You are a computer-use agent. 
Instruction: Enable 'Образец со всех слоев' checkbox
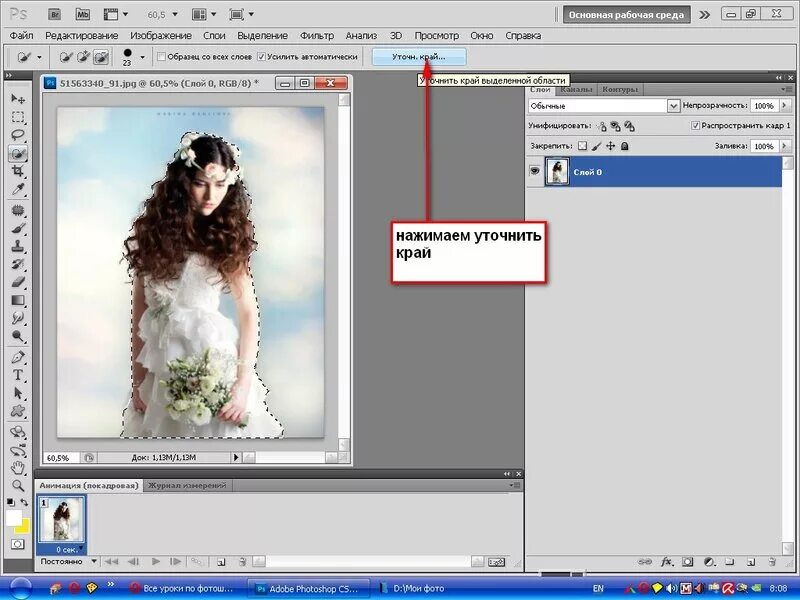coord(161,57)
